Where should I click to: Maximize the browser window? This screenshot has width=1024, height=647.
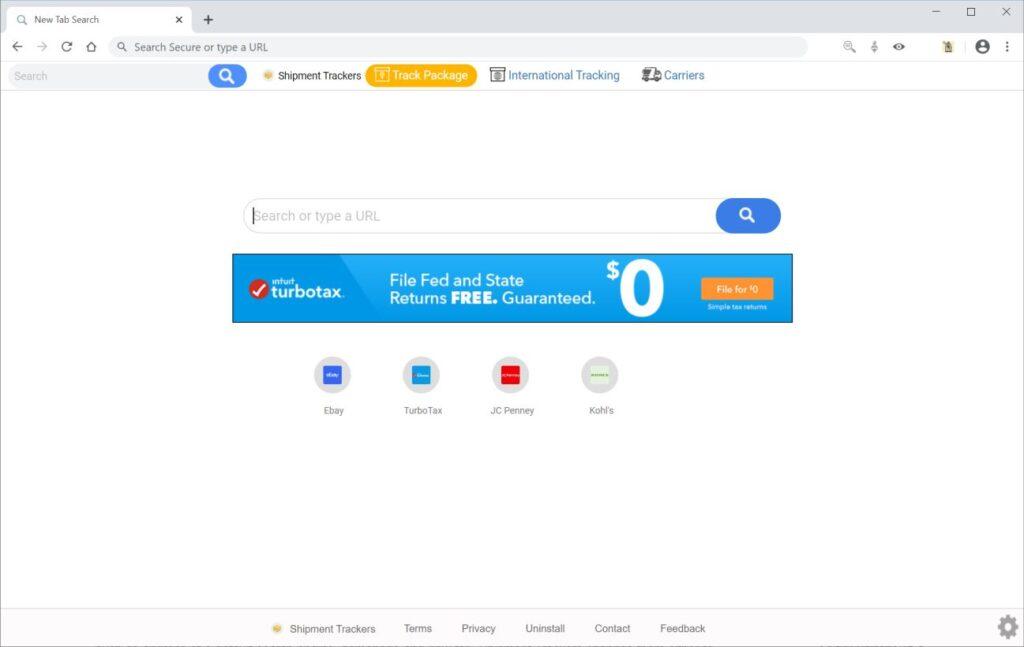click(x=971, y=12)
